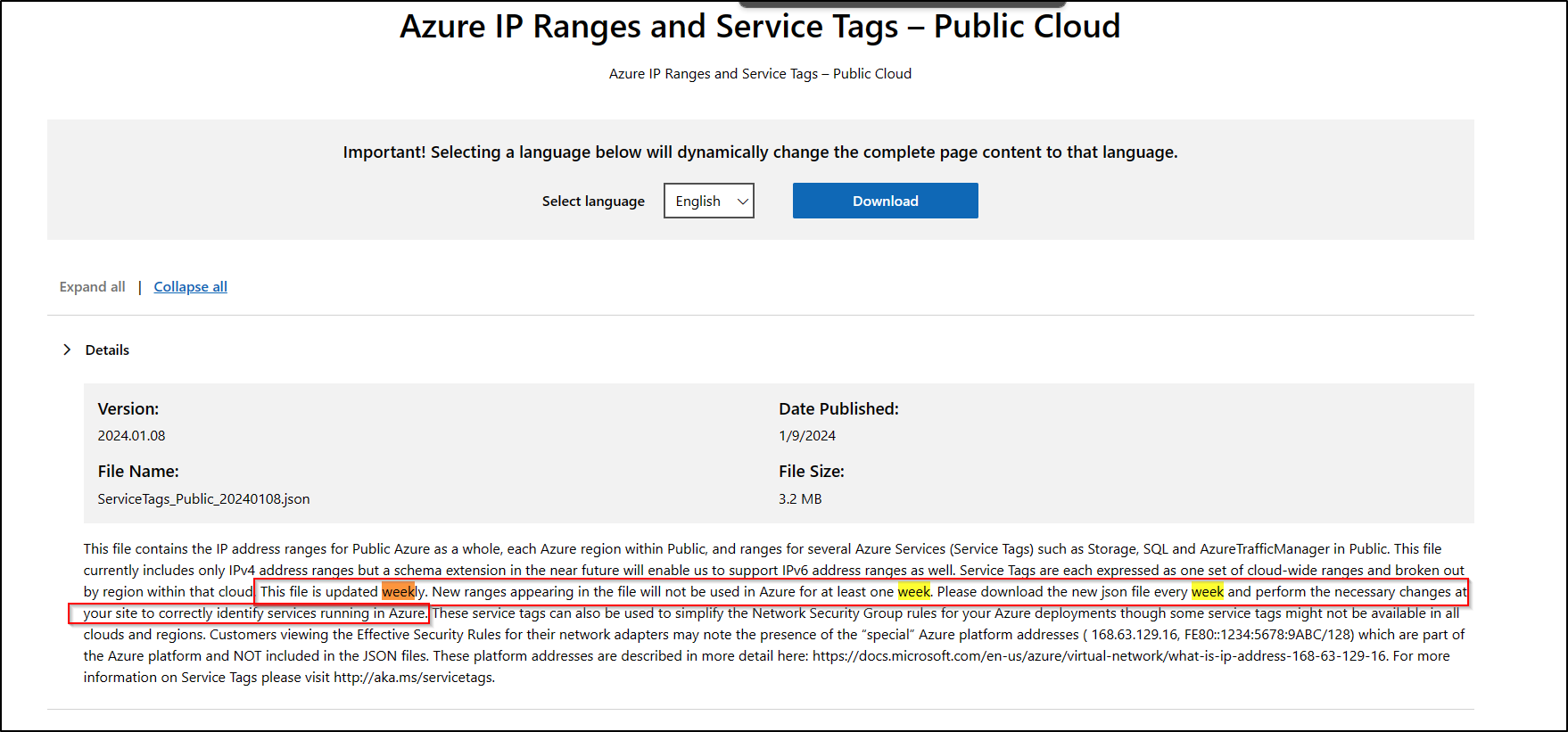Click the Important language notice text

click(760, 152)
